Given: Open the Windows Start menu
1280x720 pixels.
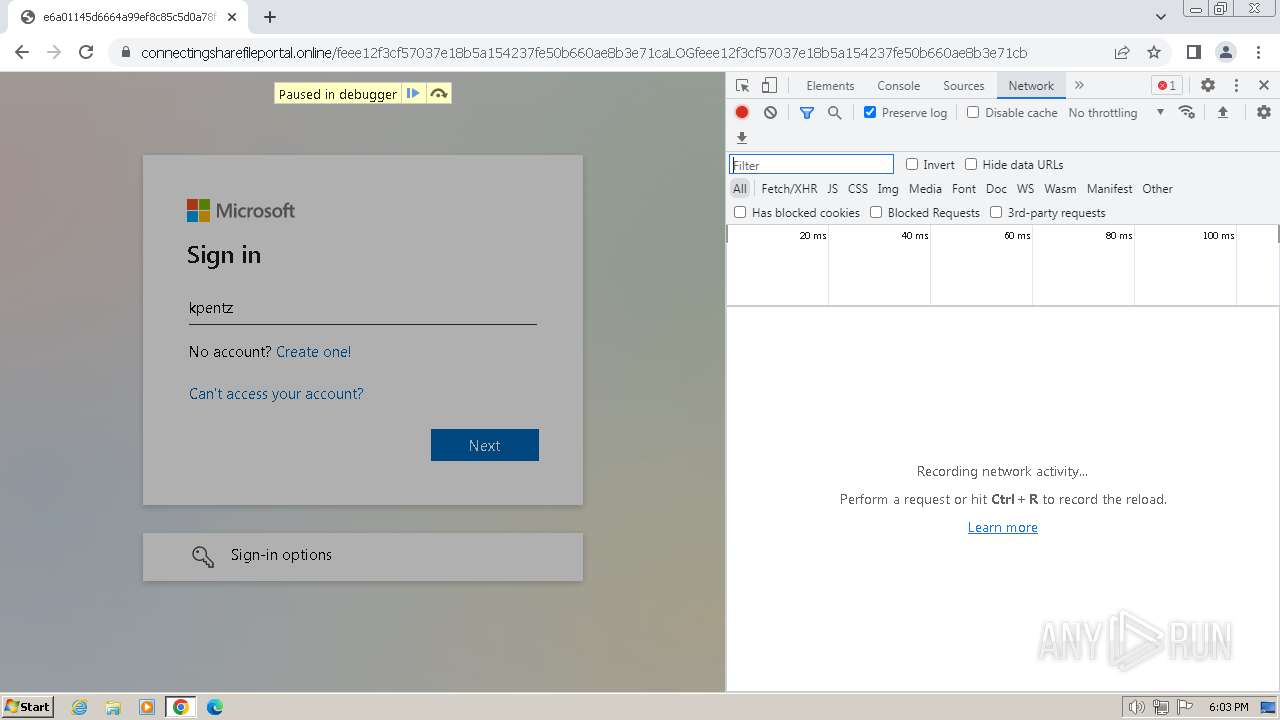Looking at the screenshot, I should [27, 707].
